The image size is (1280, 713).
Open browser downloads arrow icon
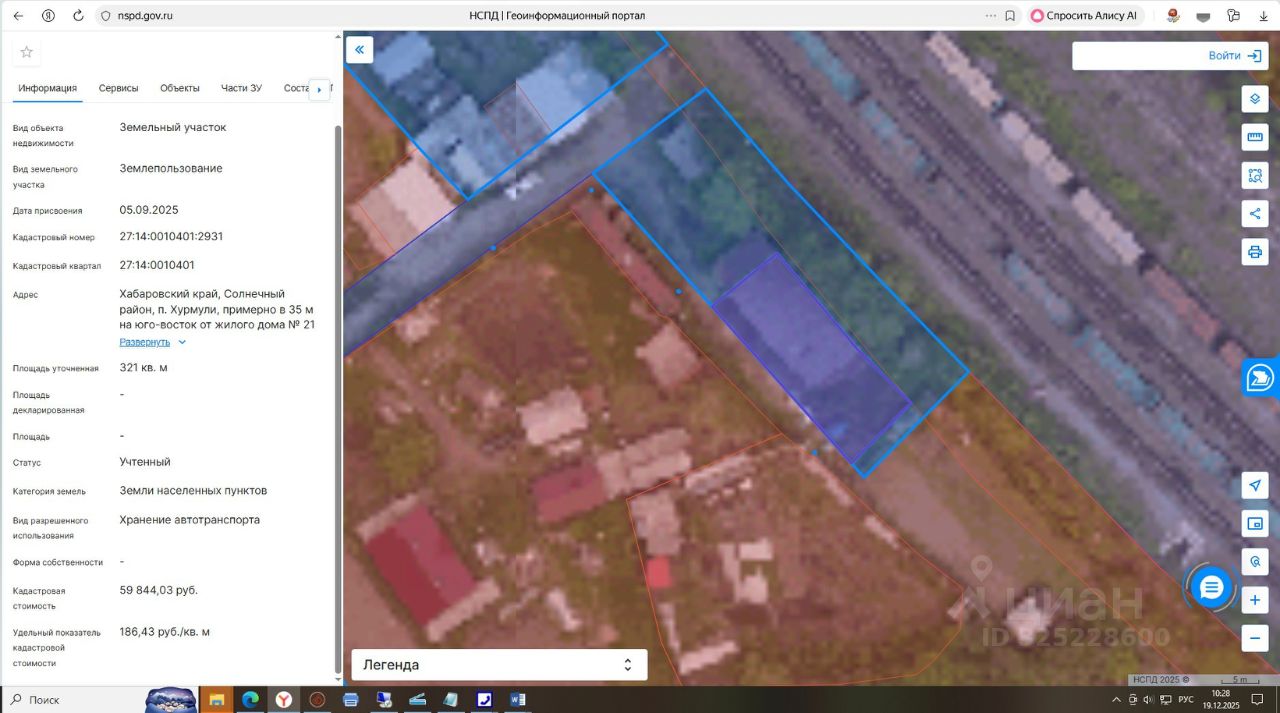coord(1265,16)
